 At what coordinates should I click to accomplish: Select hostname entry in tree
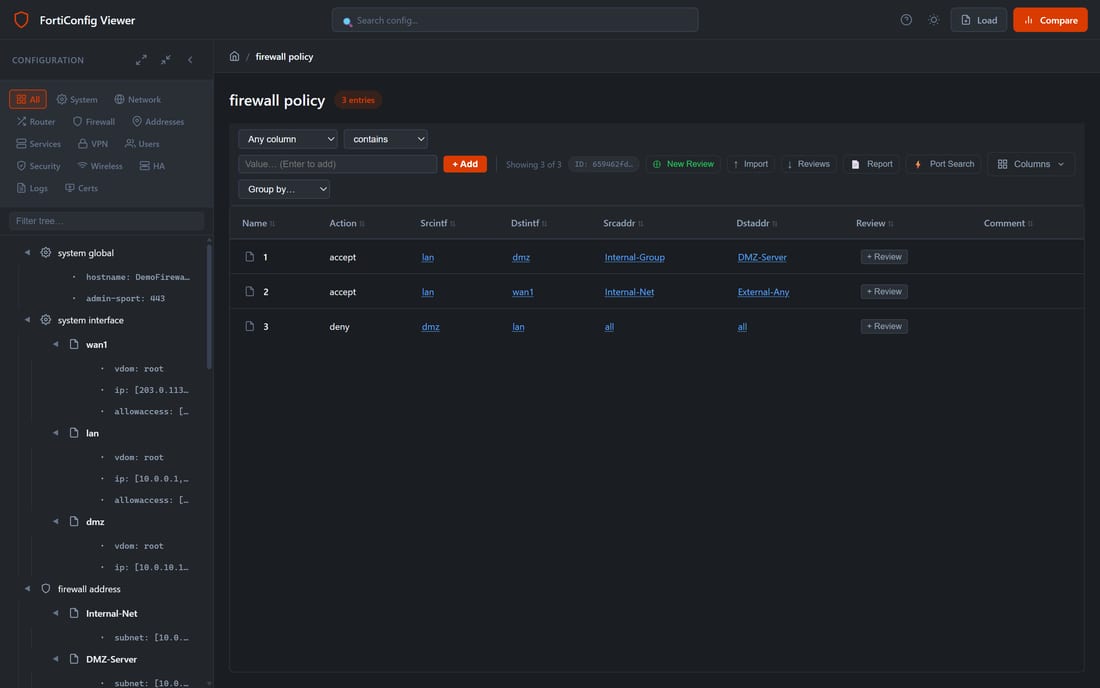[x=138, y=277]
